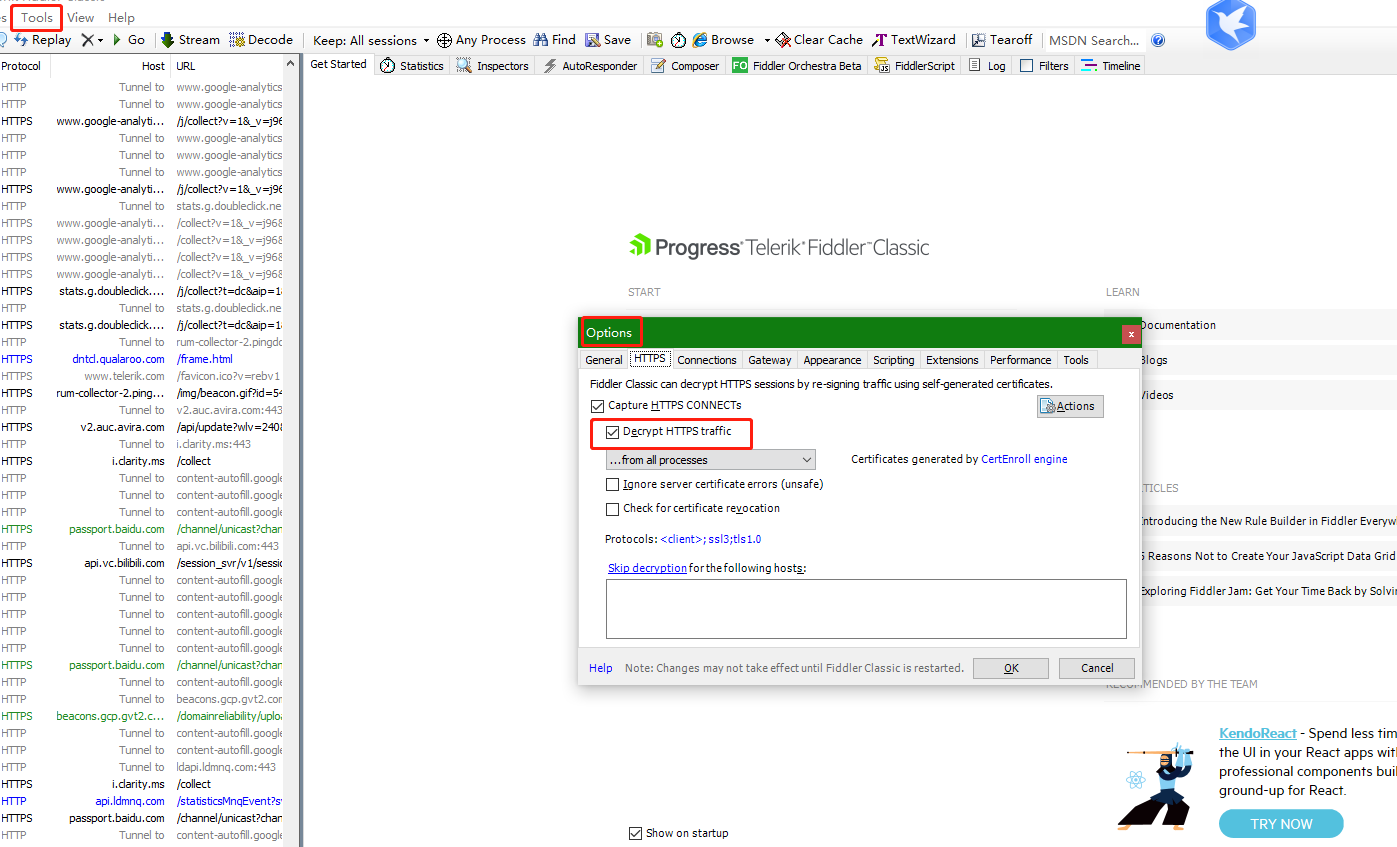Switch to Scripting tab in Options
Screen dimensions: 1397x847
[894, 360]
